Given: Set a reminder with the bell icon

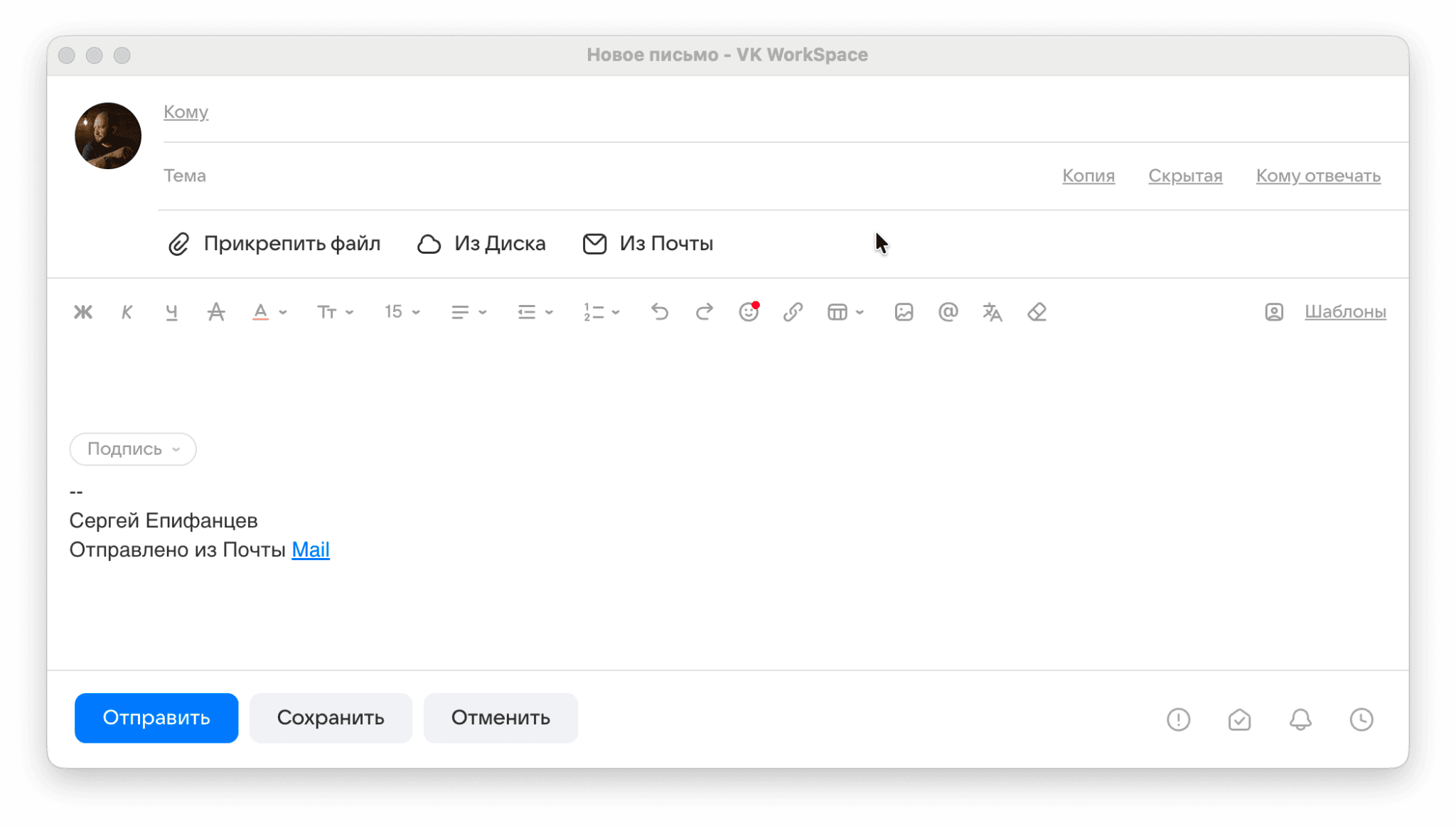Looking at the screenshot, I should click(1300, 719).
